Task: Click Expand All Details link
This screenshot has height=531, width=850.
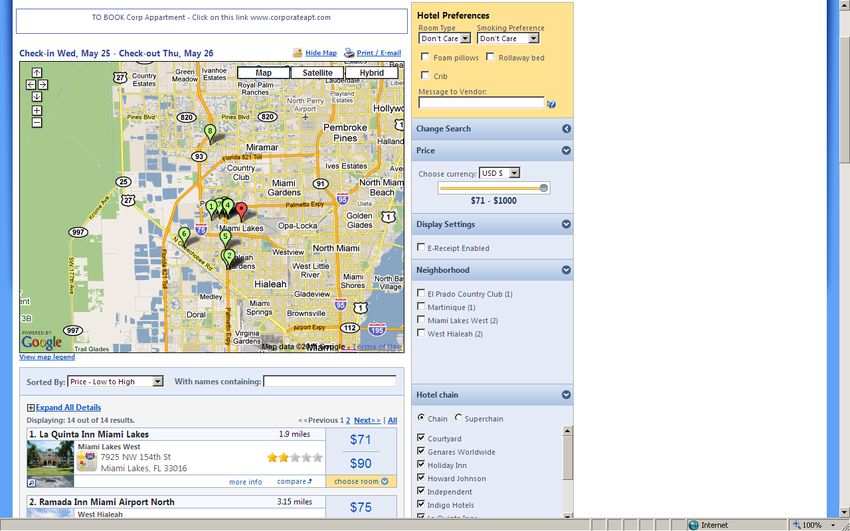Action: pyautogui.click(x=68, y=407)
